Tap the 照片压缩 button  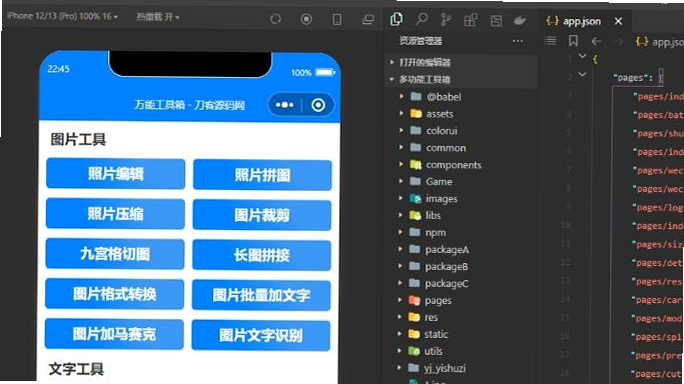click(x=115, y=214)
